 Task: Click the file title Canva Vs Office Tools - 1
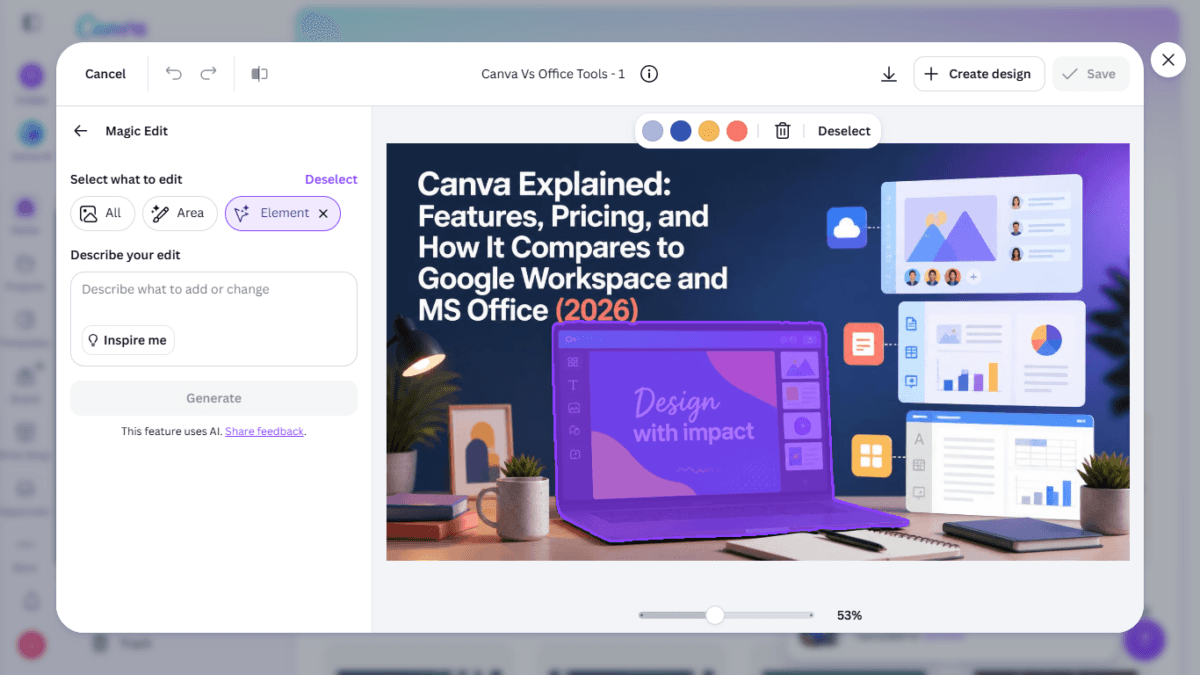pos(553,74)
